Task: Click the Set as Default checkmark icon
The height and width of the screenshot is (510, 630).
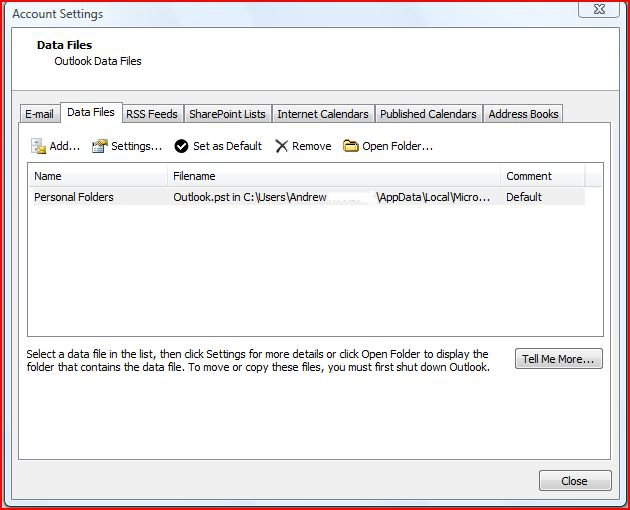Action: pos(181,146)
